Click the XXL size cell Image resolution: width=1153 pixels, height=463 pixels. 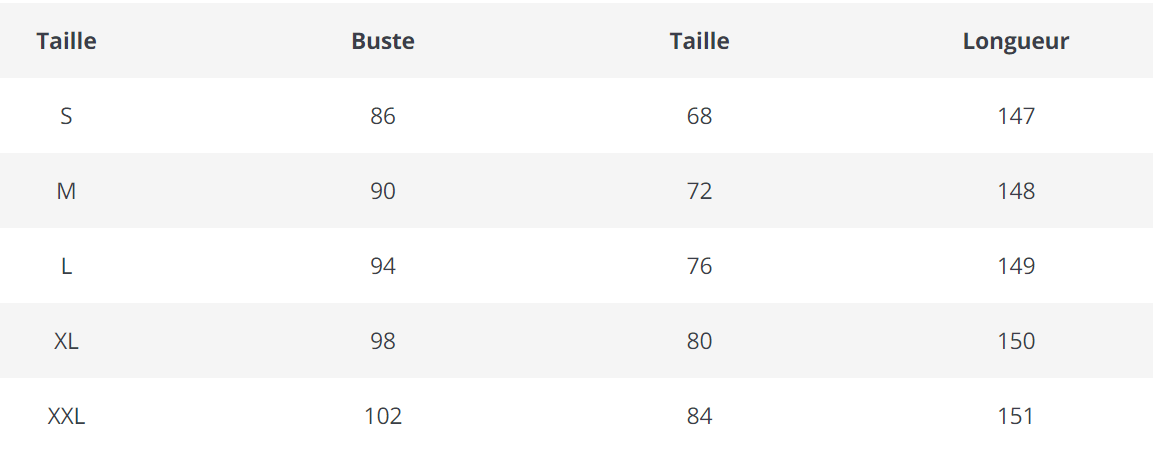coord(66,416)
